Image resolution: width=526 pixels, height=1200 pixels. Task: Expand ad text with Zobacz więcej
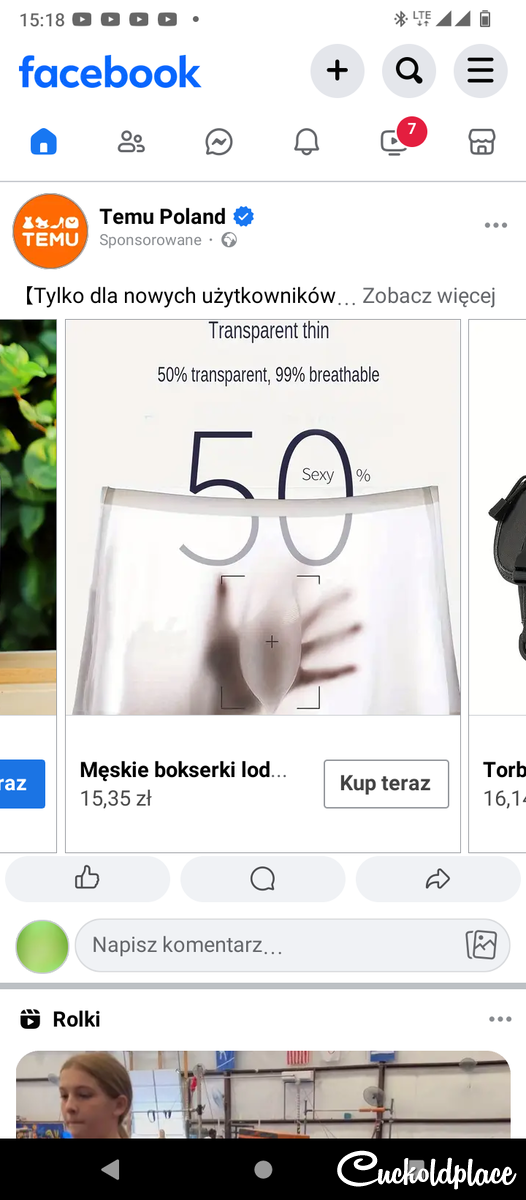click(x=429, y=296)
